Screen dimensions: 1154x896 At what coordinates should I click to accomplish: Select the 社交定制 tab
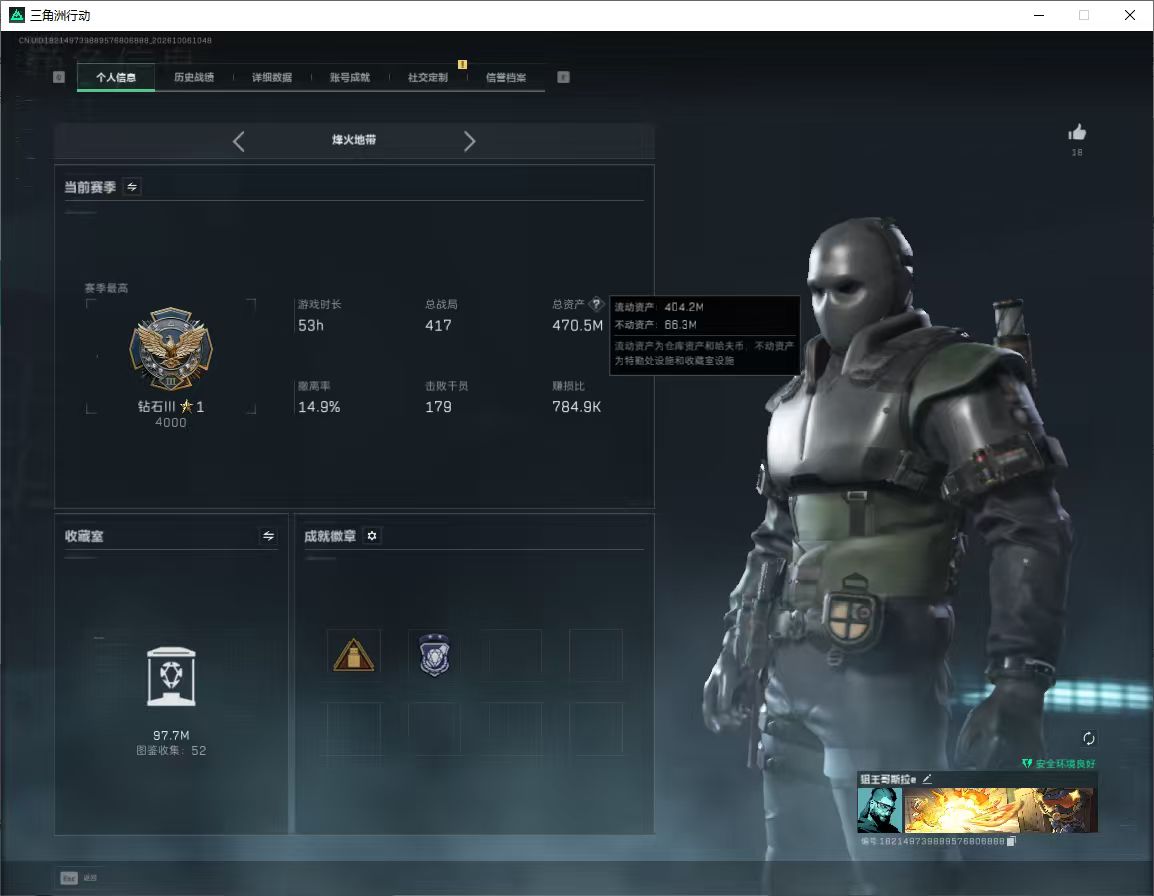coord(428,77)
